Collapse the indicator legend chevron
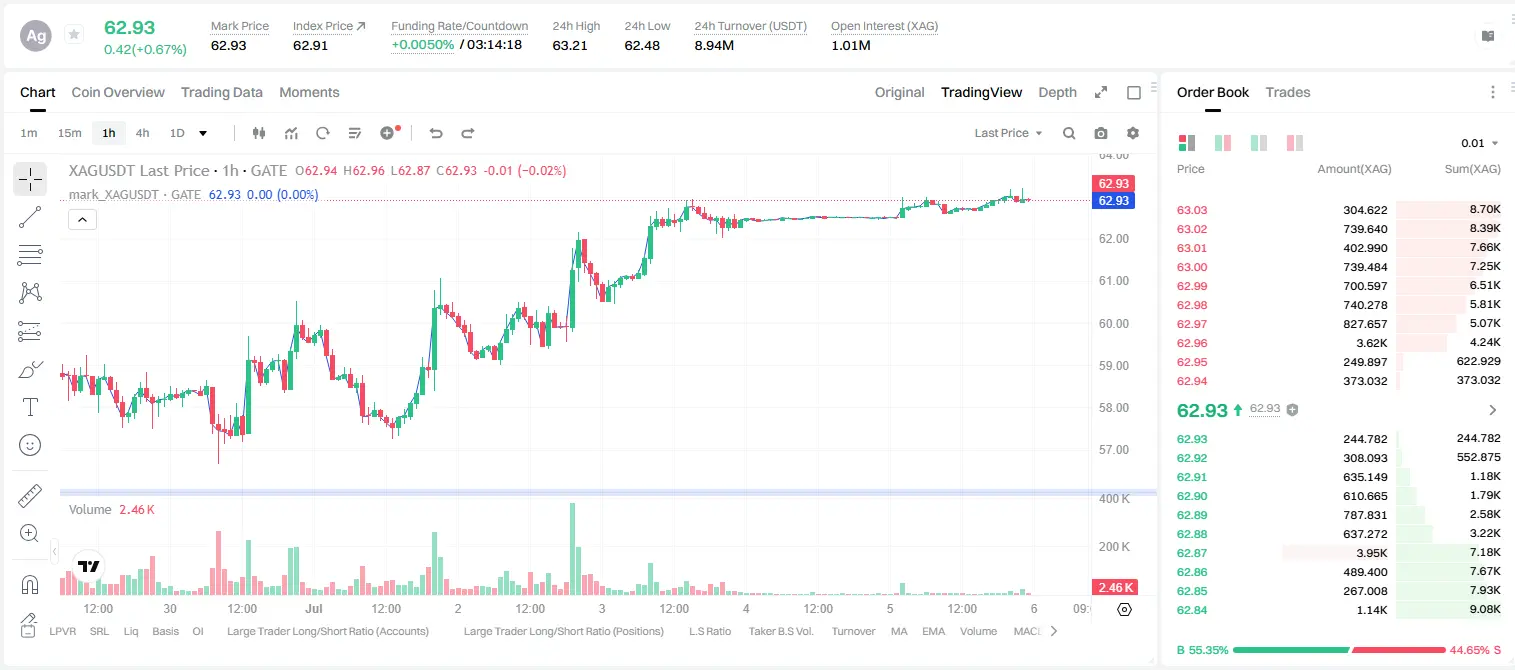The image size is (1515, 670). click(82, 220)
